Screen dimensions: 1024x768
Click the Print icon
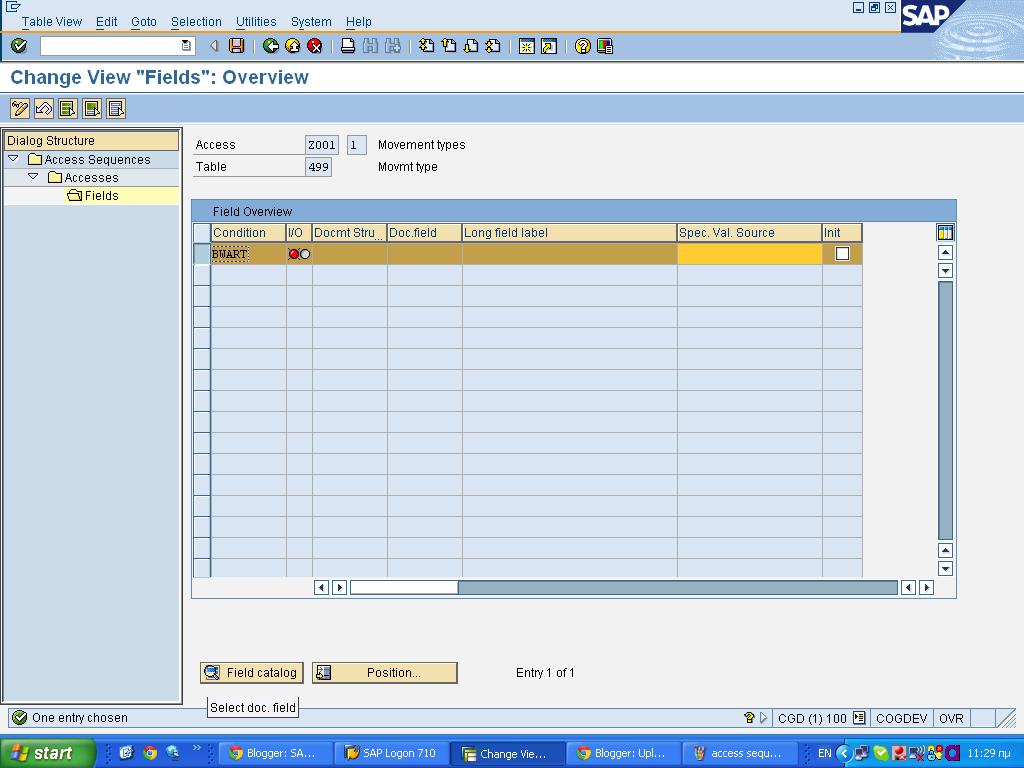pos(348,46)
